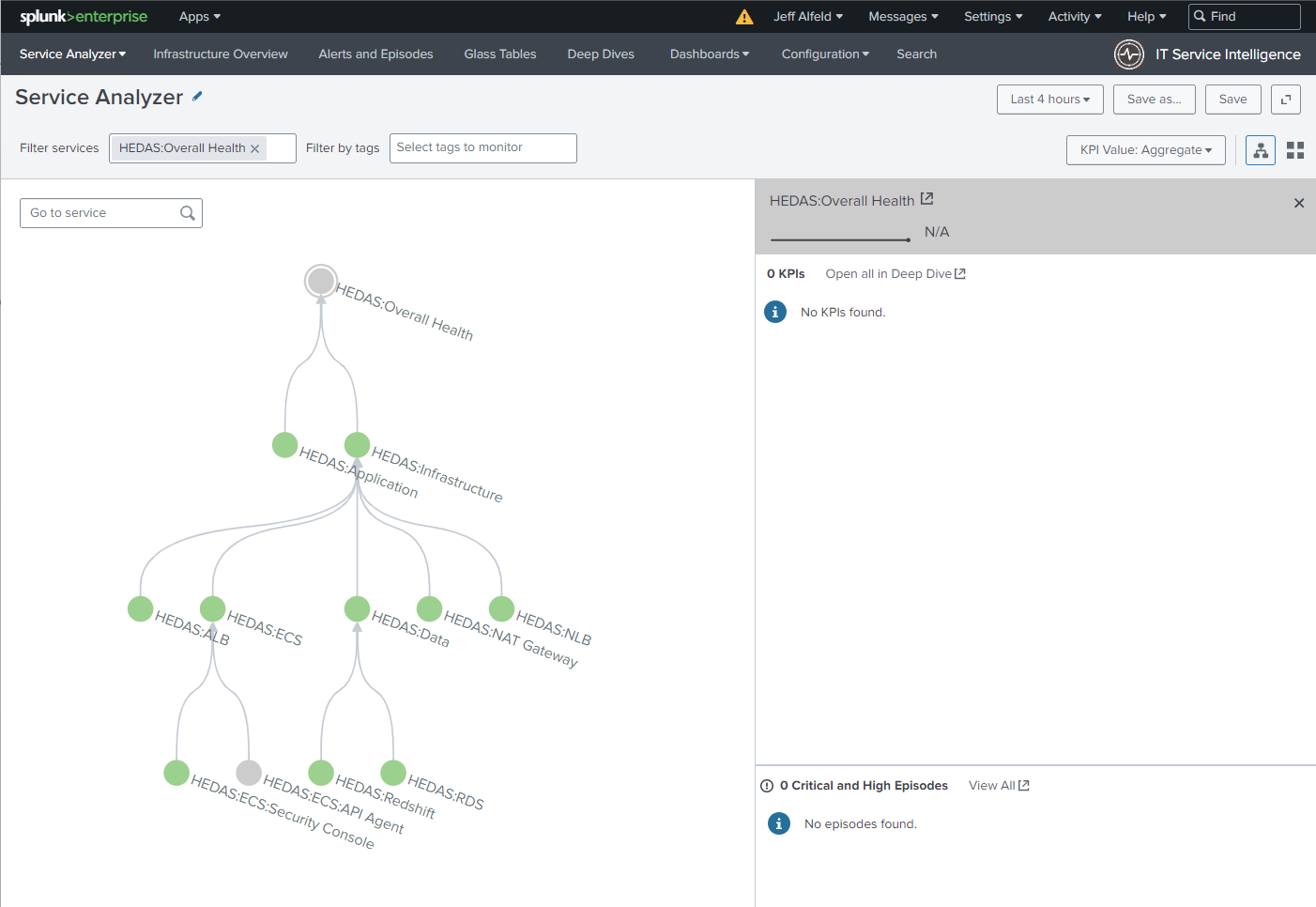Navigate to Glass Tables
This screenshot has width=1316, height=907.
tap(500, 54)
